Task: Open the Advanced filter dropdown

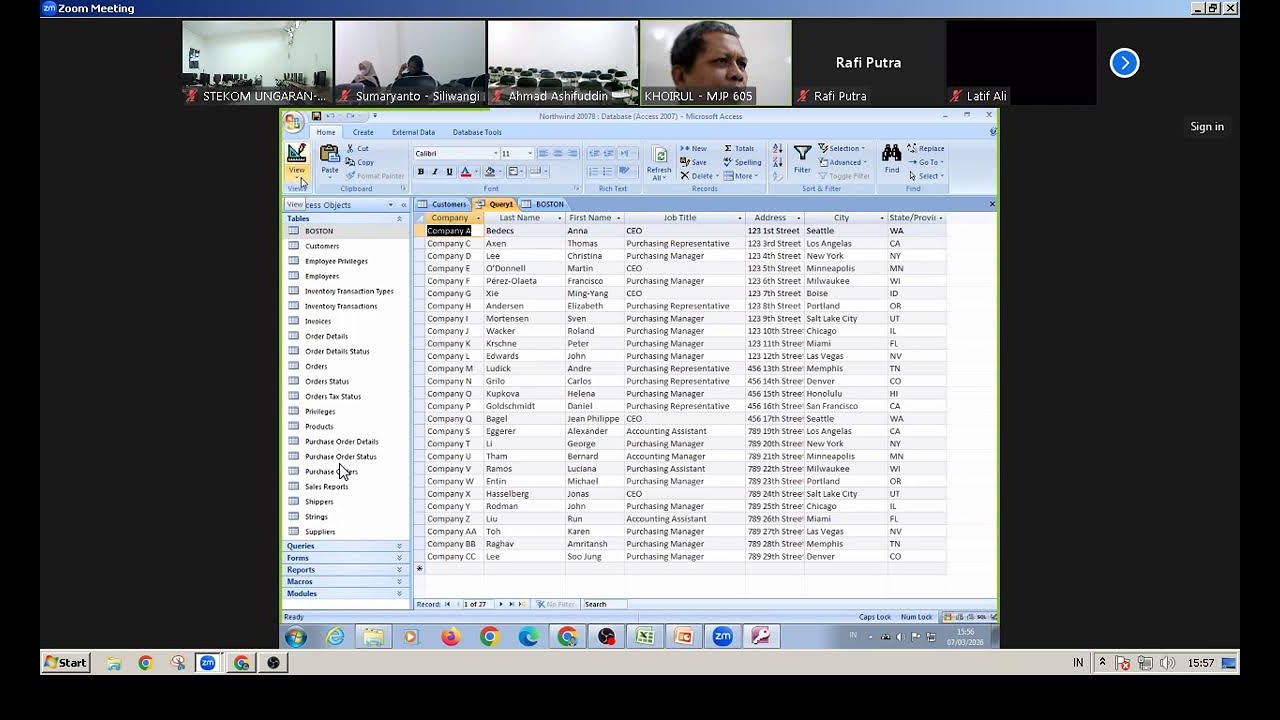Action: 842,162
